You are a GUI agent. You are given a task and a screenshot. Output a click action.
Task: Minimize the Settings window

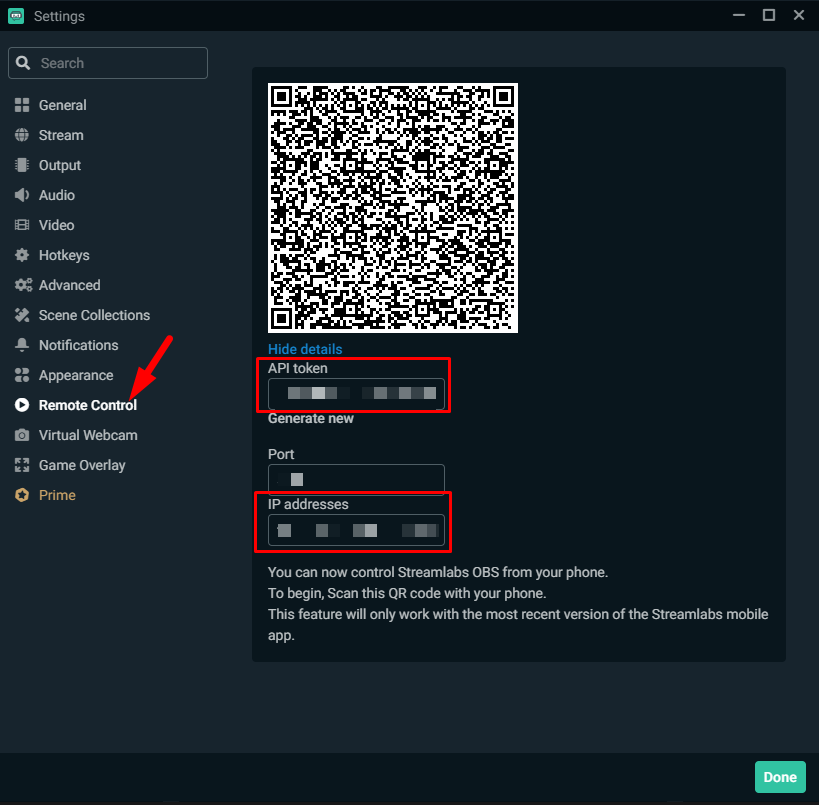pyautogui.click(x=739, y=16)
